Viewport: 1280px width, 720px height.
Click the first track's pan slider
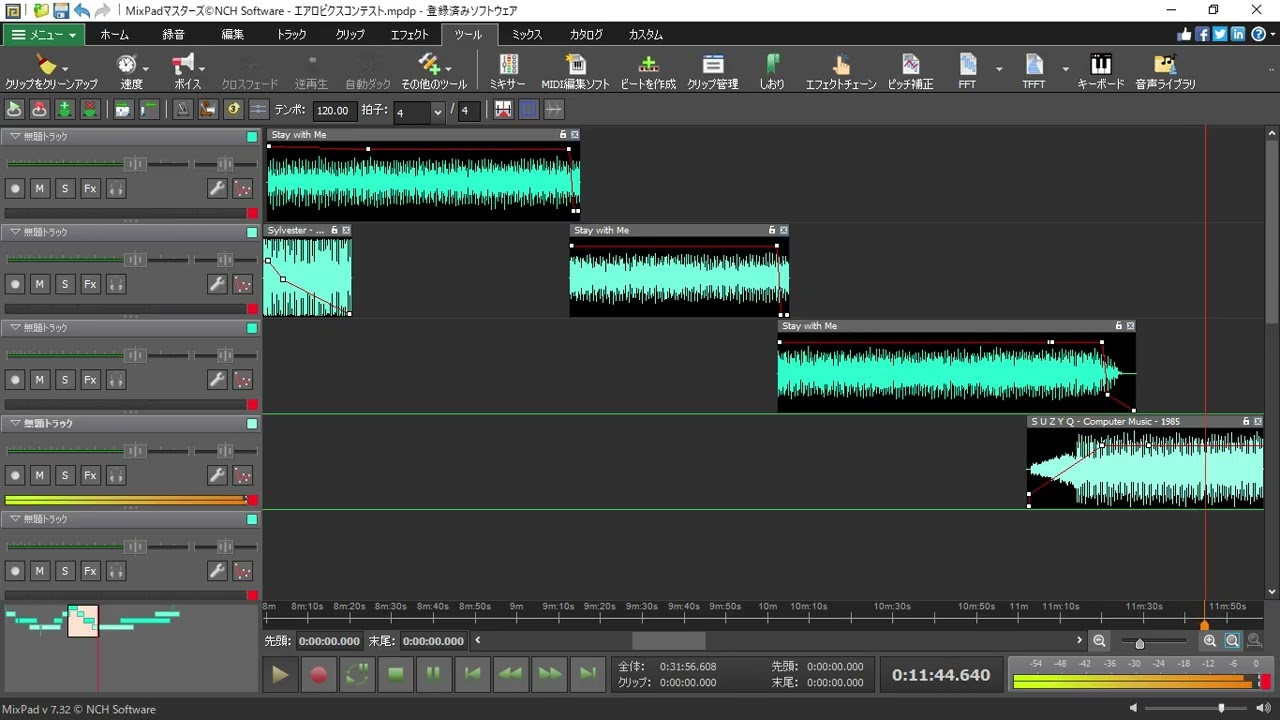tap(225, 164)
